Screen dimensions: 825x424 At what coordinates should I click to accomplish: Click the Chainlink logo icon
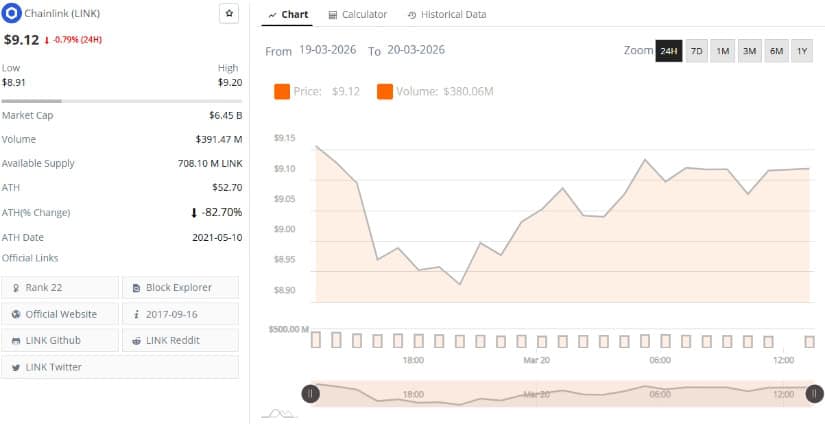tap(12, 14)
